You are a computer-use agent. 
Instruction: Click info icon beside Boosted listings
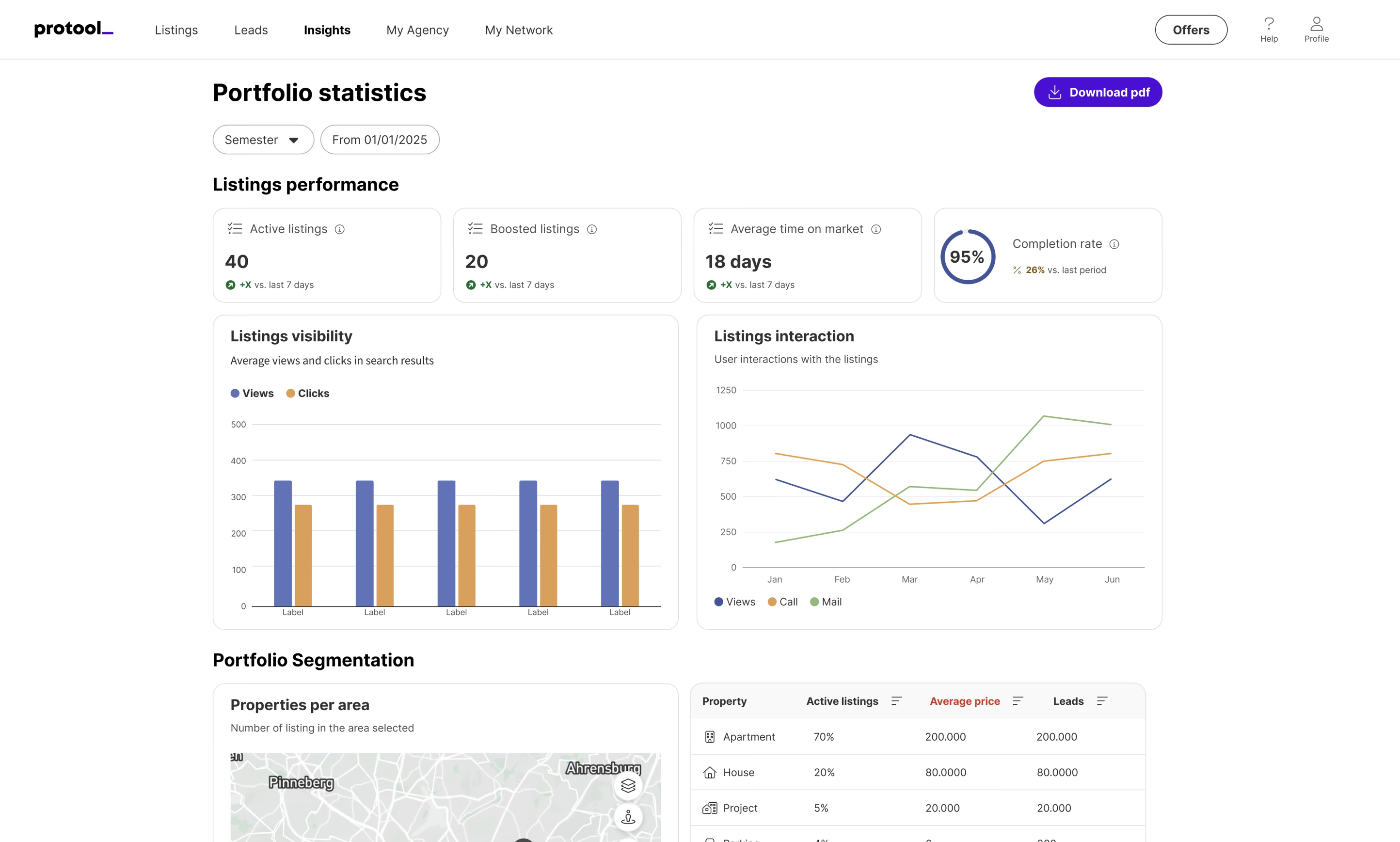[x=591, y=229]
